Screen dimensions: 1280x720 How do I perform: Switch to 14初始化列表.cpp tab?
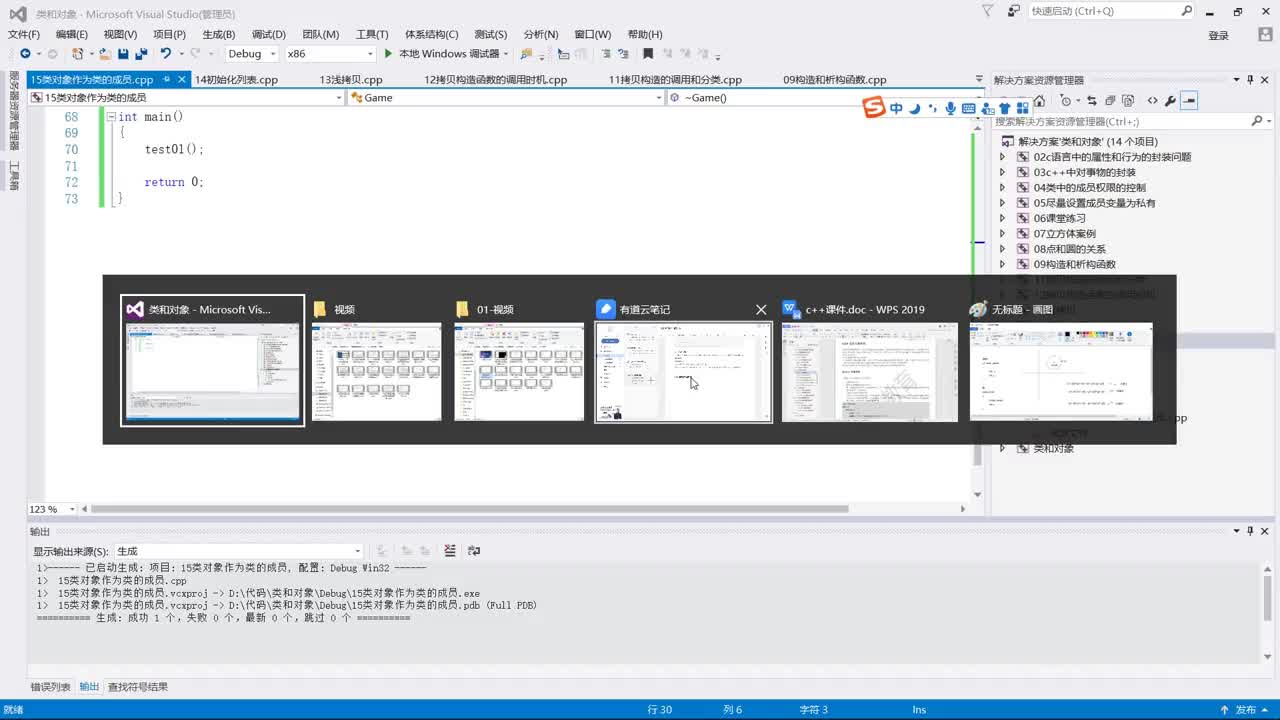coord(236,79)
